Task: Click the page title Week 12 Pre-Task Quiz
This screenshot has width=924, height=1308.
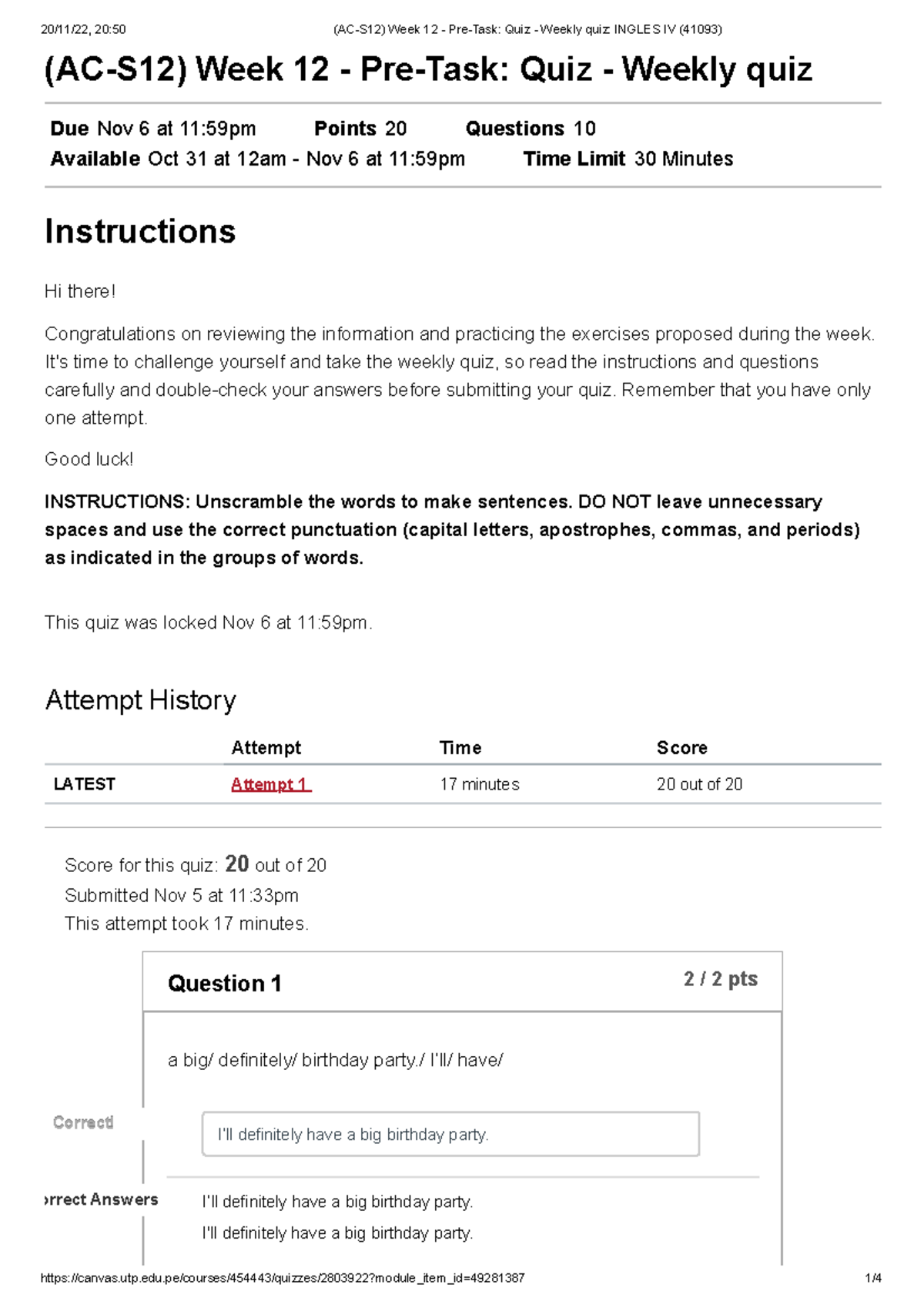Action: 428,69
